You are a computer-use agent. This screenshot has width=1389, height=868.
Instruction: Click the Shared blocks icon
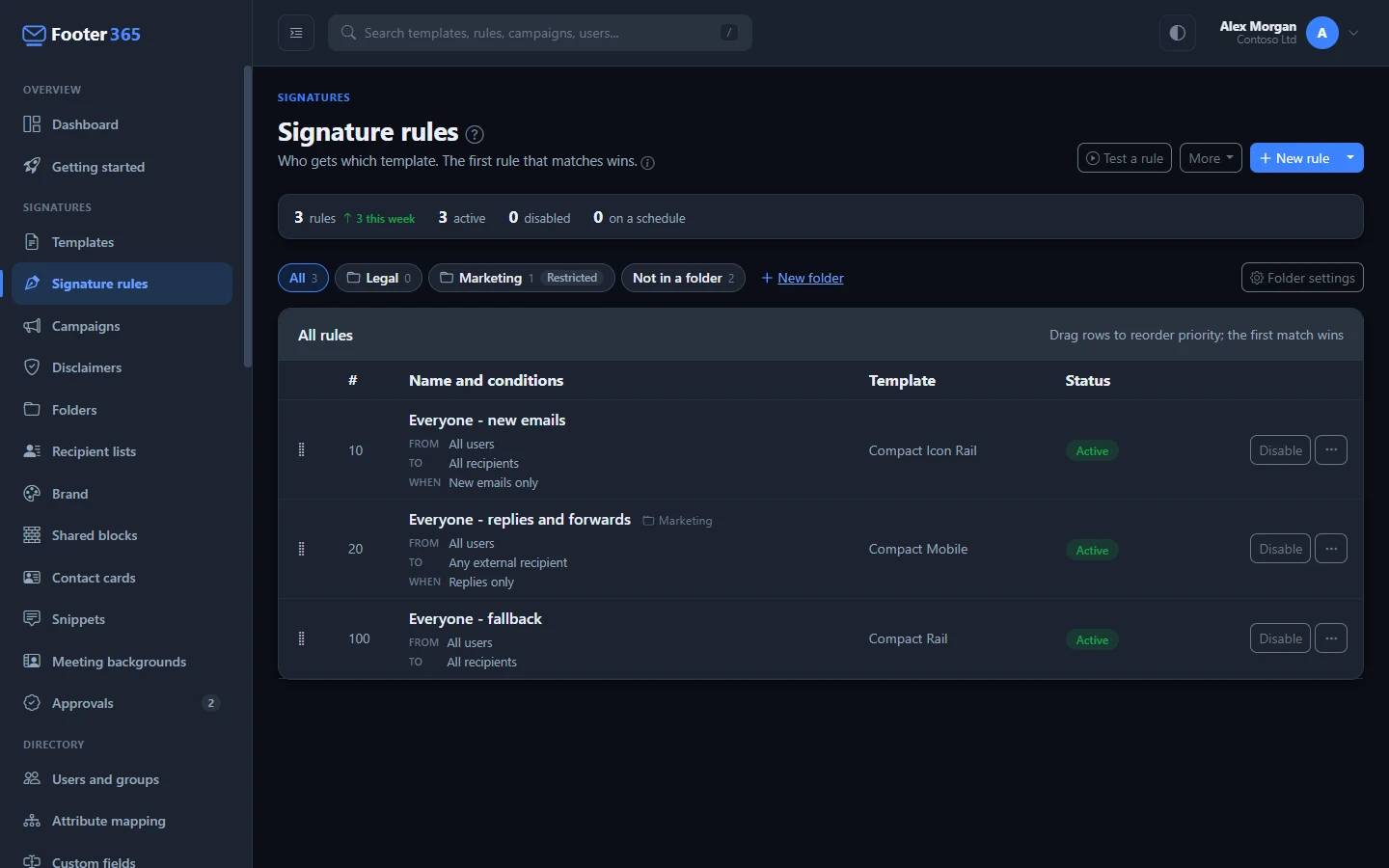(x=32, y=535)
